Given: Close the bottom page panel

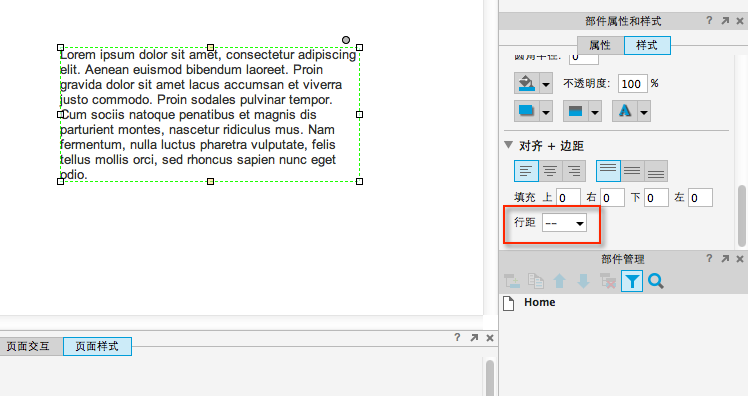Looking at the screenshot, I should pos(489,337).
